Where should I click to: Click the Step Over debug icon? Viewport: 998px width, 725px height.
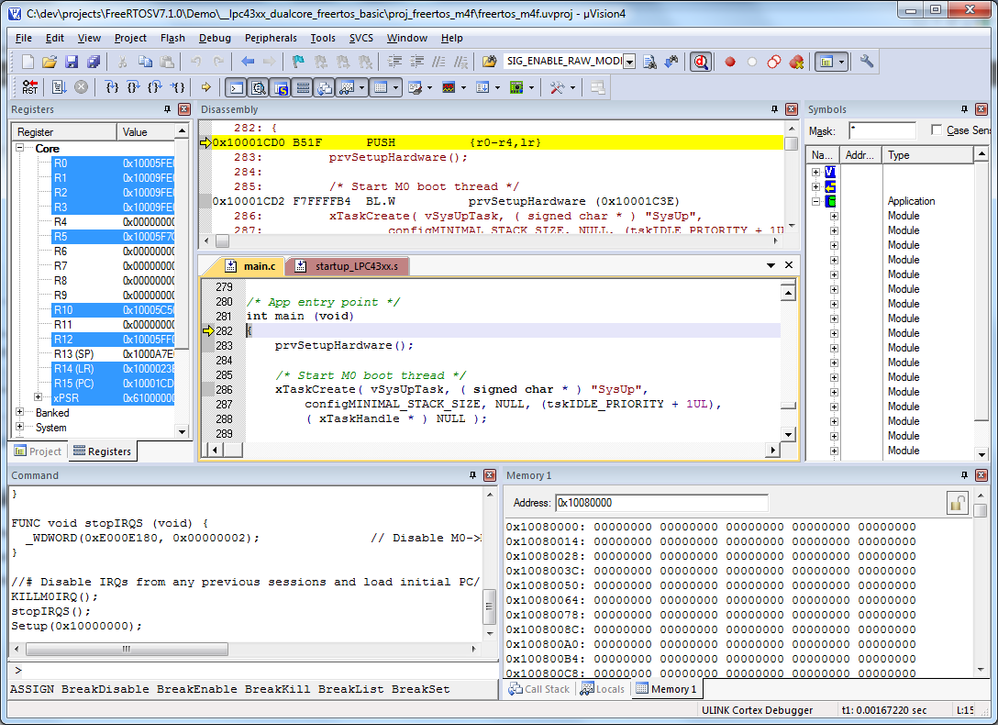point(134,87)
